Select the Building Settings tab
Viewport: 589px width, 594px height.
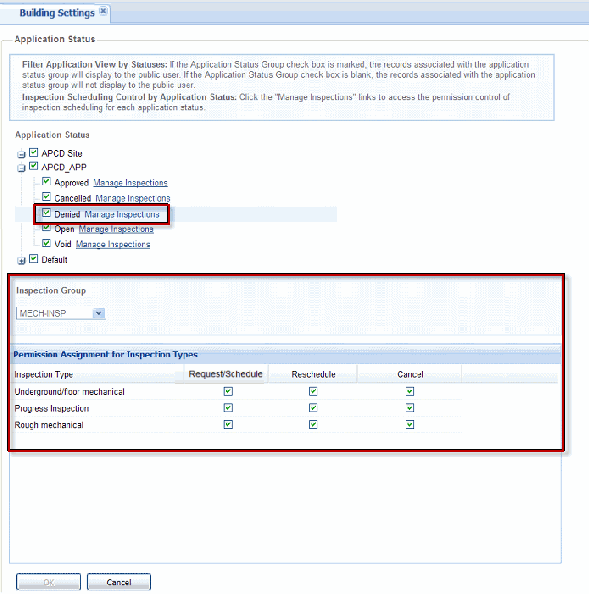point(57,13)
